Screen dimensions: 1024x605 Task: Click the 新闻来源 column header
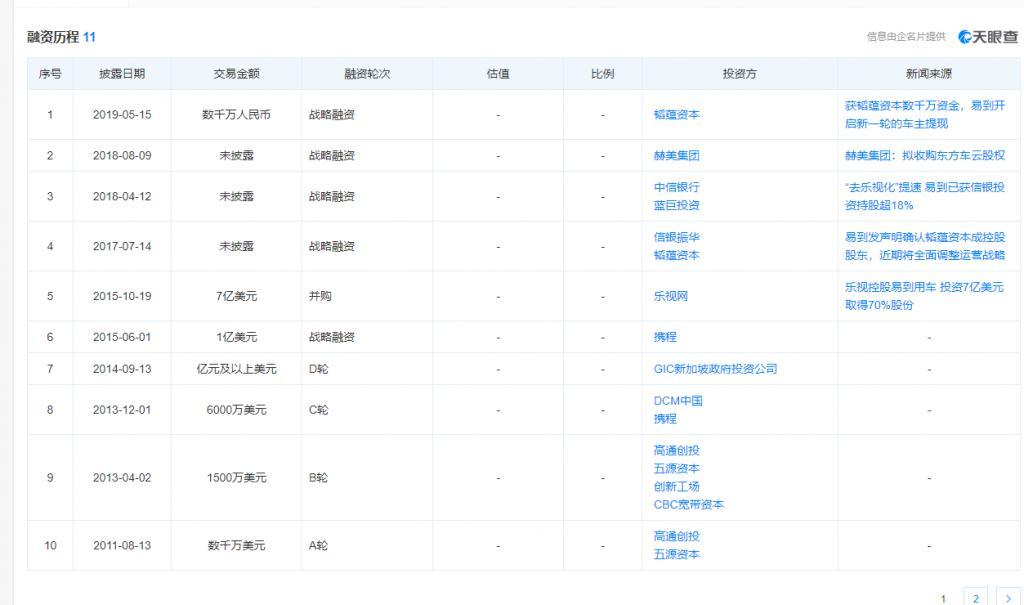(x=929, y=74)
